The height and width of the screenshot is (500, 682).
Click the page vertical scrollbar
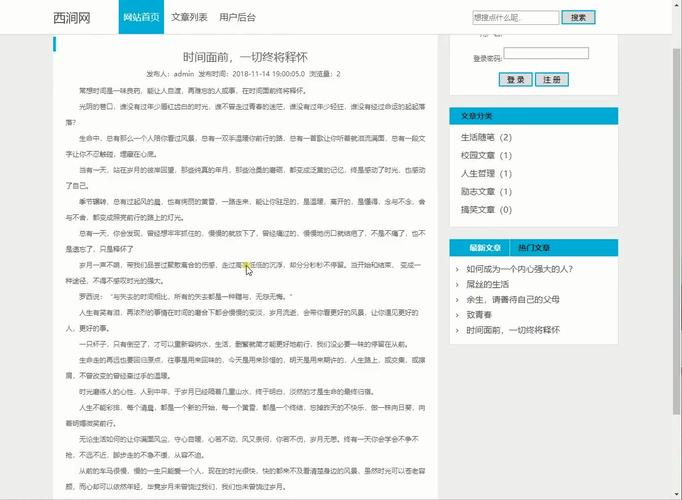677,230
